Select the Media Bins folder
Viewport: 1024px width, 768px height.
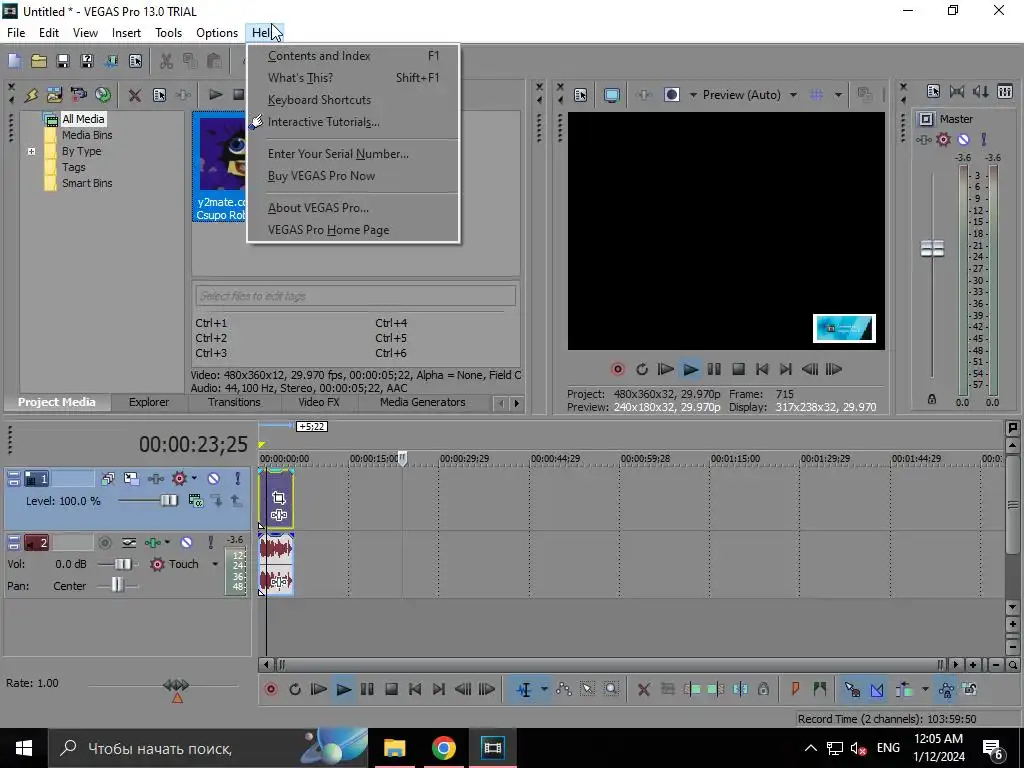pyautogui.click(x=87, y=135)
